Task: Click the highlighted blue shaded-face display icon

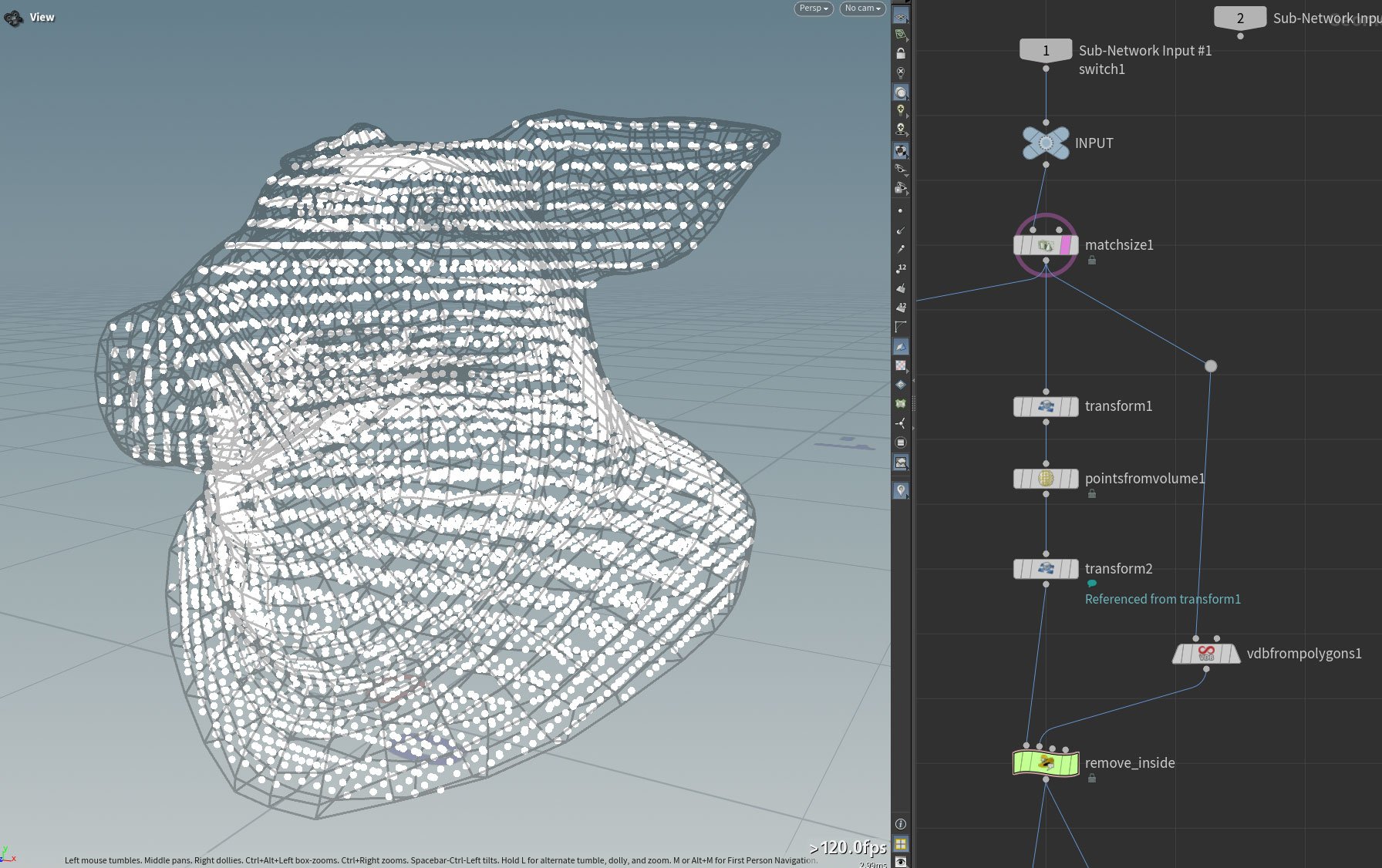Action: point(901,347)
